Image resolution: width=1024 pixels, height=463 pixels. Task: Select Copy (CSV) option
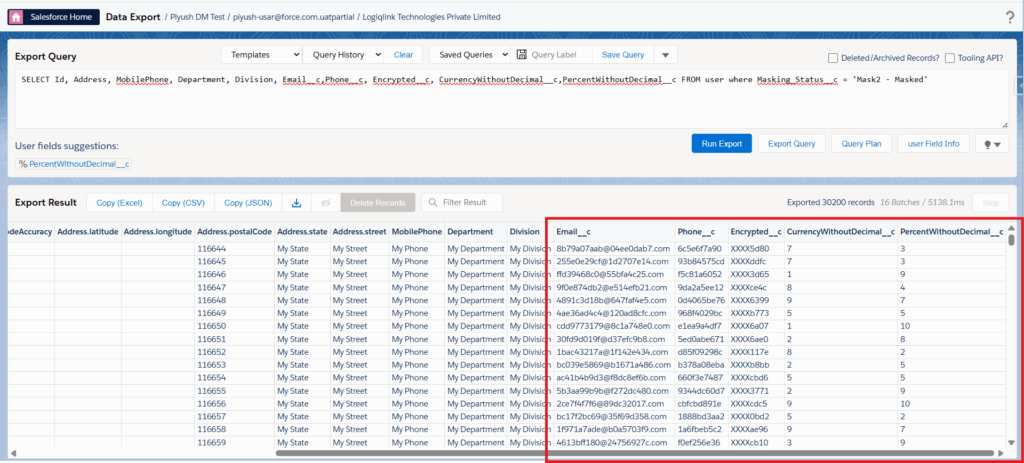click(x=183, y=203)
